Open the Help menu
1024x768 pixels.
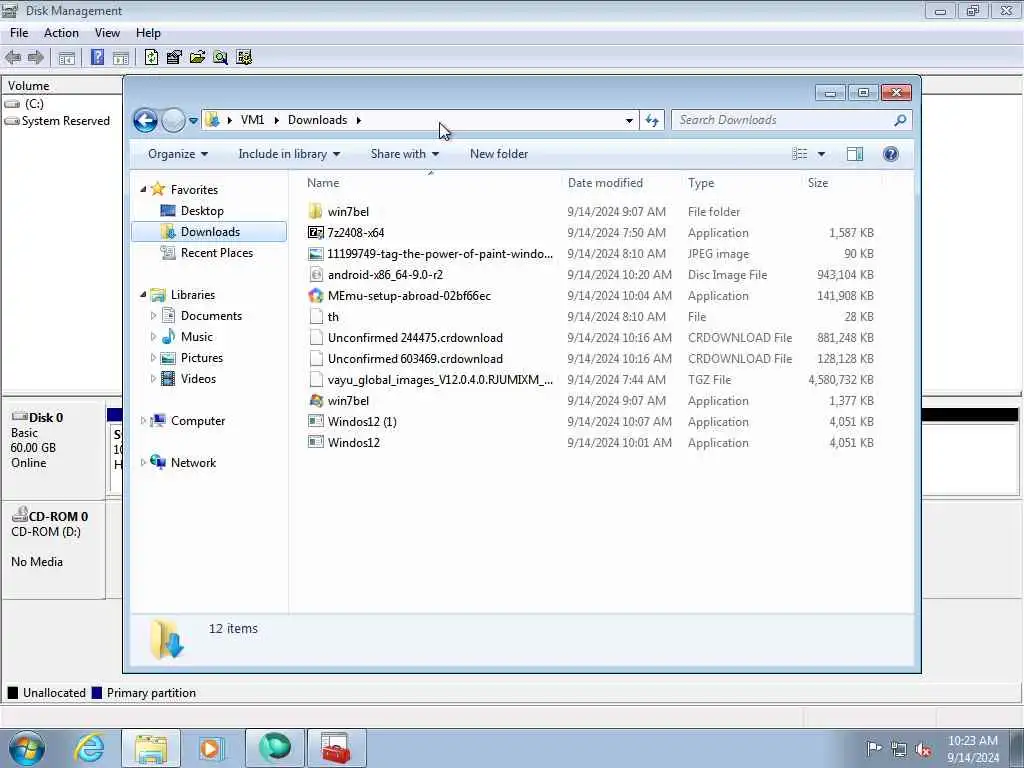[x=148, y=33]
